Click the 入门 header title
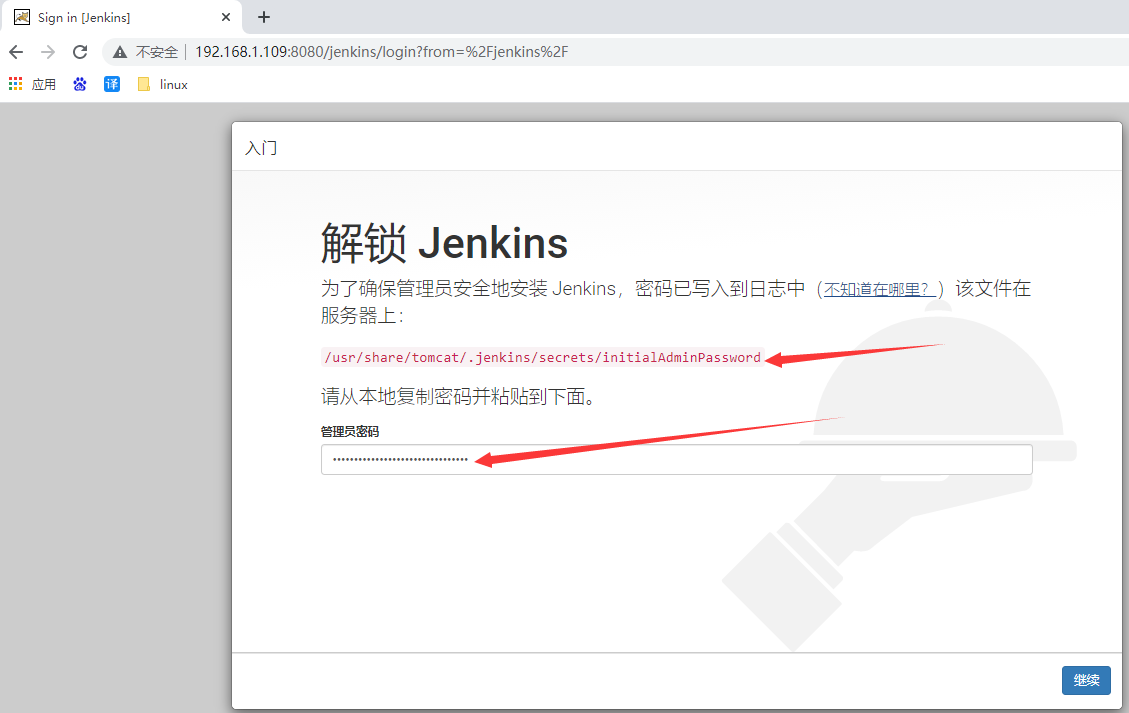Image resolution: width=1129 pixels, height=713 pixels. (x=261, y=148)
